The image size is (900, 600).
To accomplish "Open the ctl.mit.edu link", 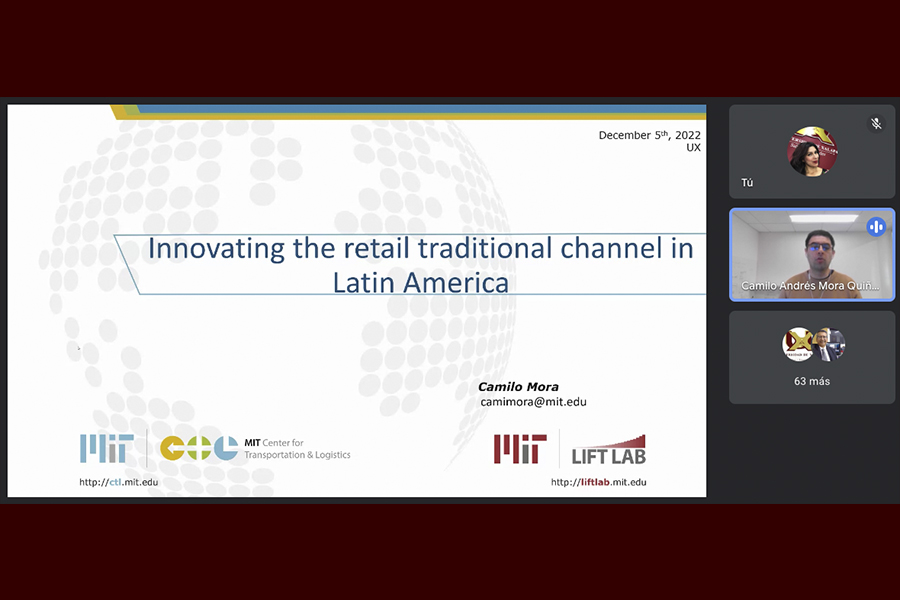I will click(x=118, y=482).
